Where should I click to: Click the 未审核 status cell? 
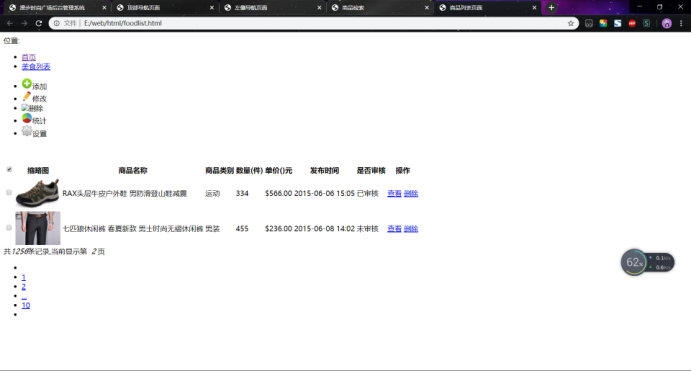click(x=368, y=229)
